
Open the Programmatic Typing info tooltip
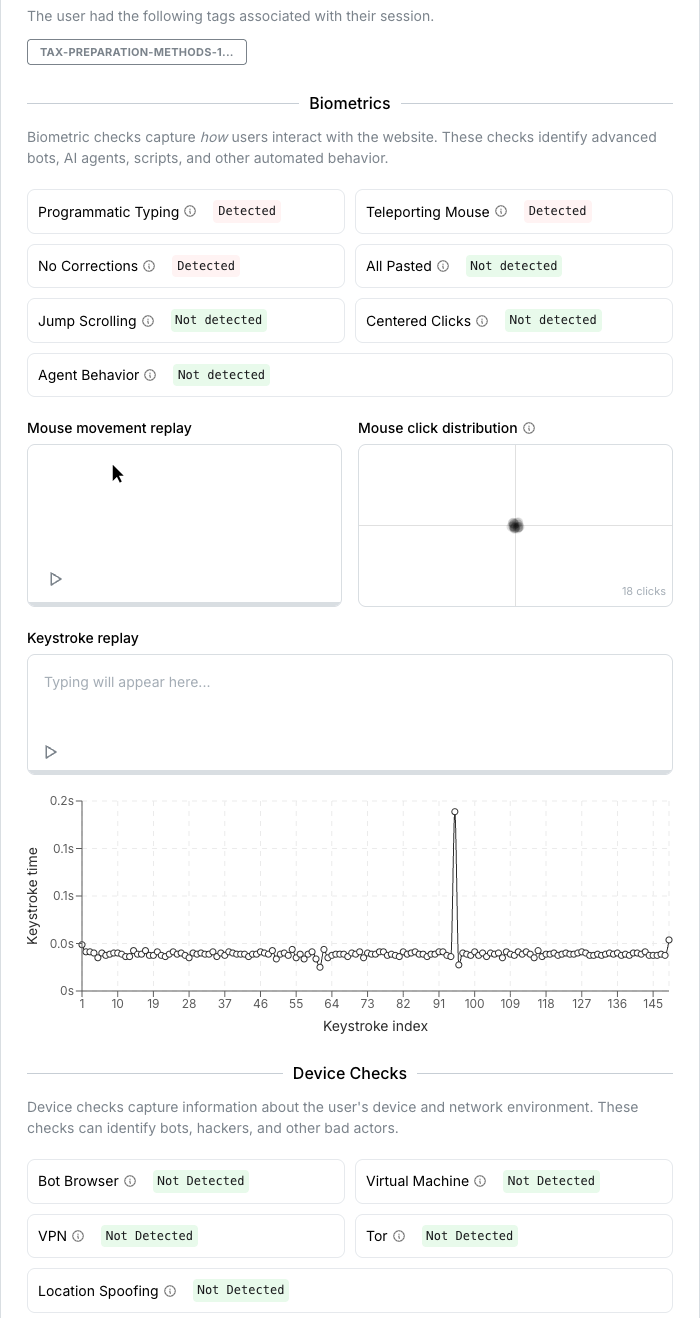(x=190, y=212)
